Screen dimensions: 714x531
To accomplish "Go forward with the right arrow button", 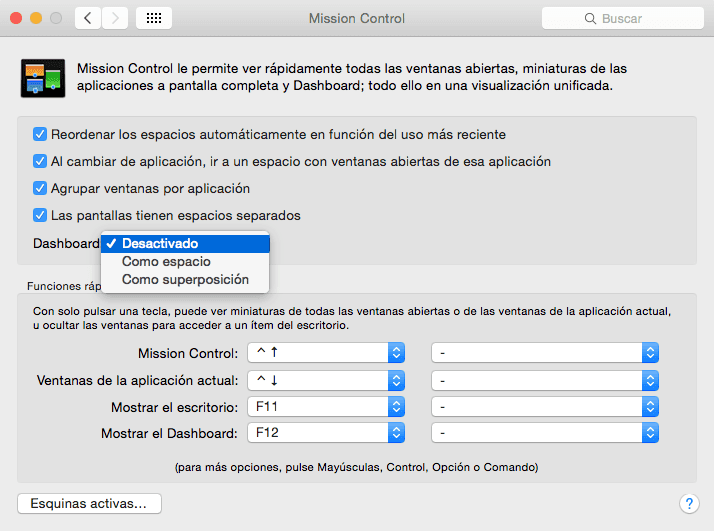I will point(115,18).
